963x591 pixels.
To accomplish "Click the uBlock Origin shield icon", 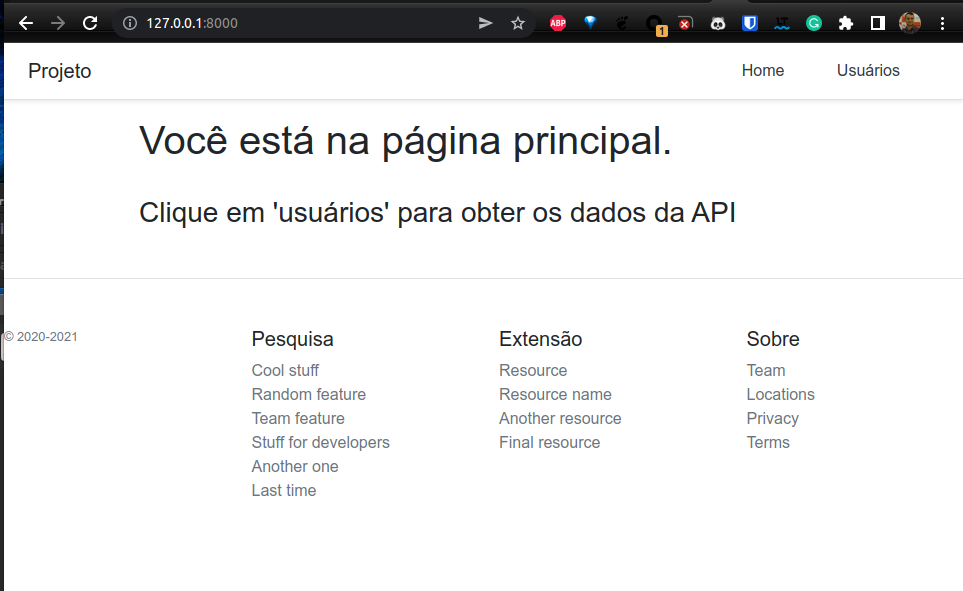I will (x=749, y=22).
